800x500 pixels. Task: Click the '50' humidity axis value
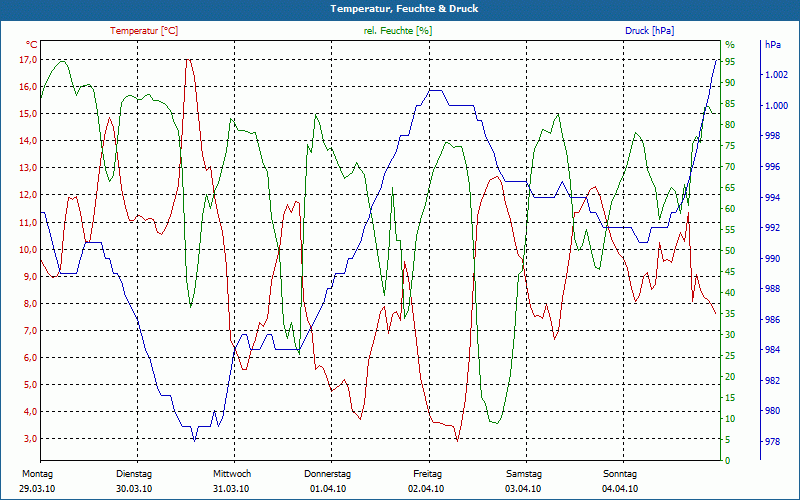tap(730, 251)
